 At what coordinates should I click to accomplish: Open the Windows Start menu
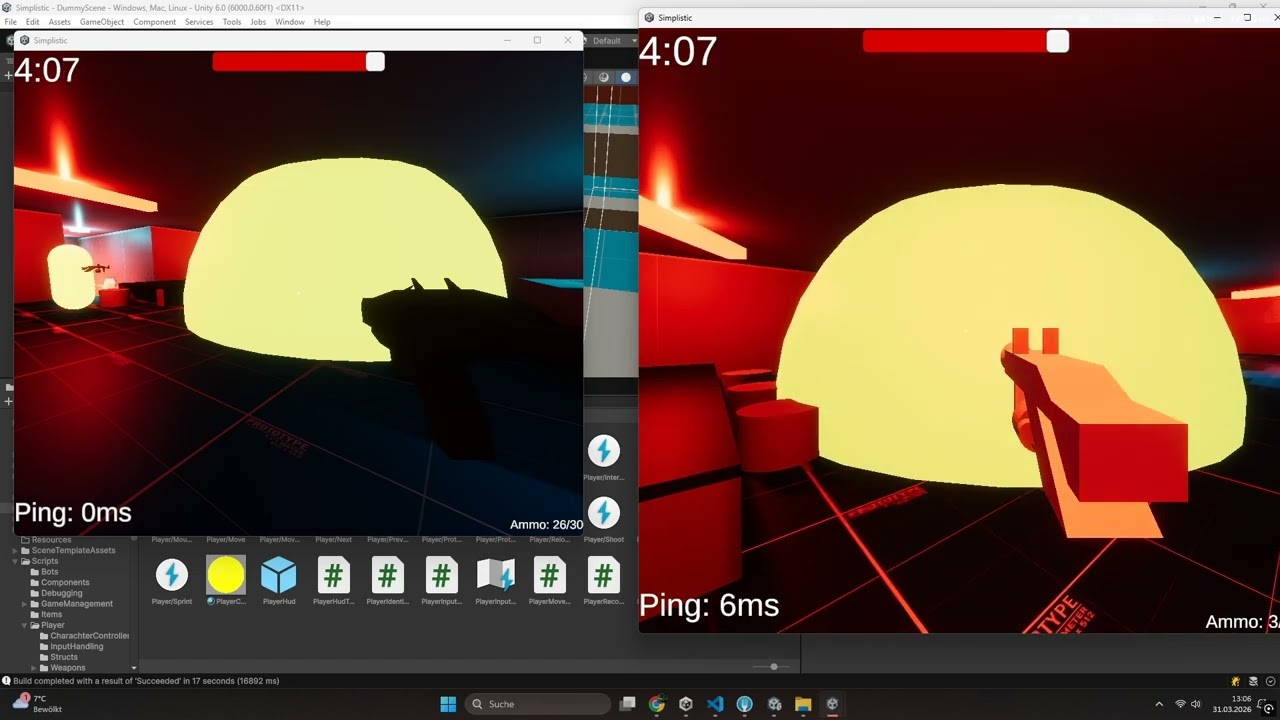tap(448, 704)
